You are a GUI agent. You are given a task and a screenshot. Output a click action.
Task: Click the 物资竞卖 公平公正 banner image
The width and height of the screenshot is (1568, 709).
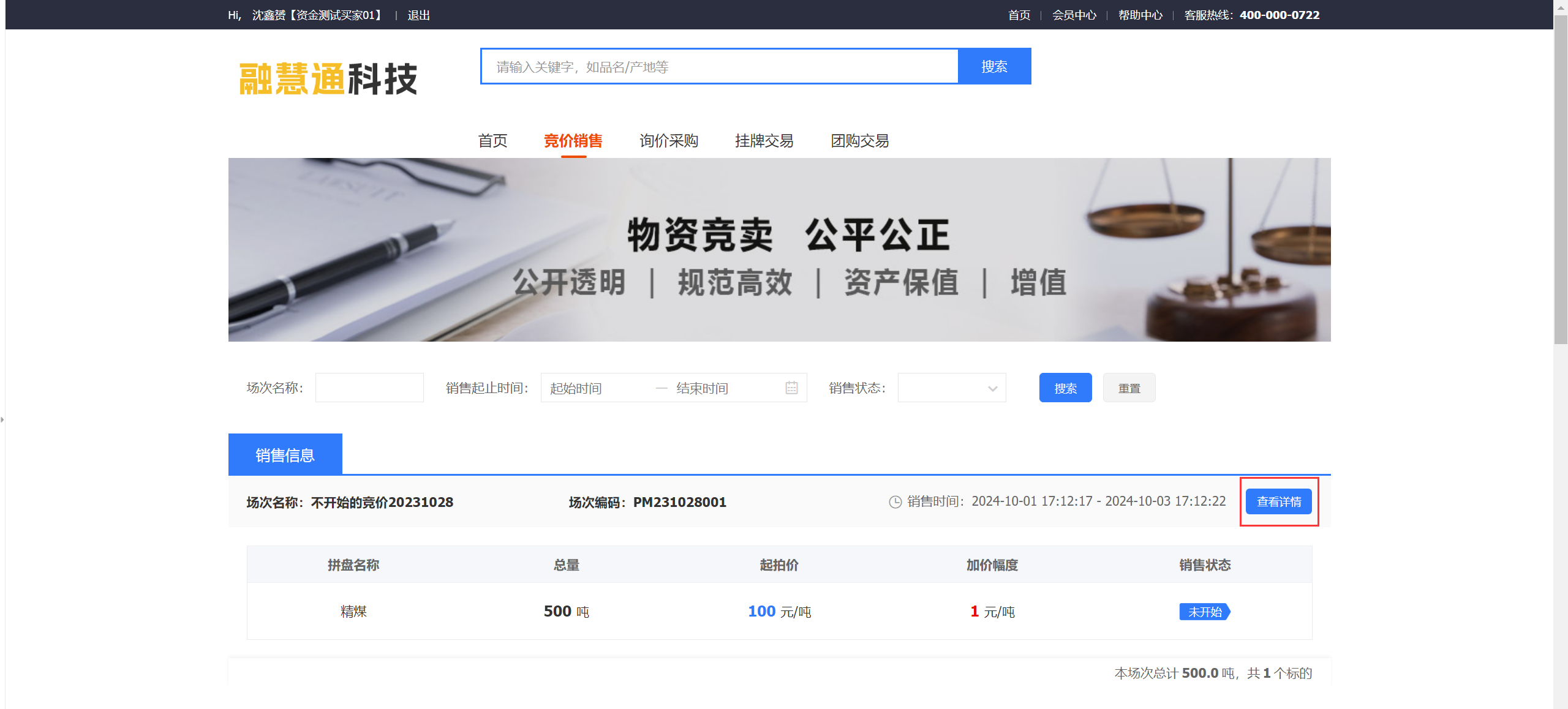tap(779, 250)
